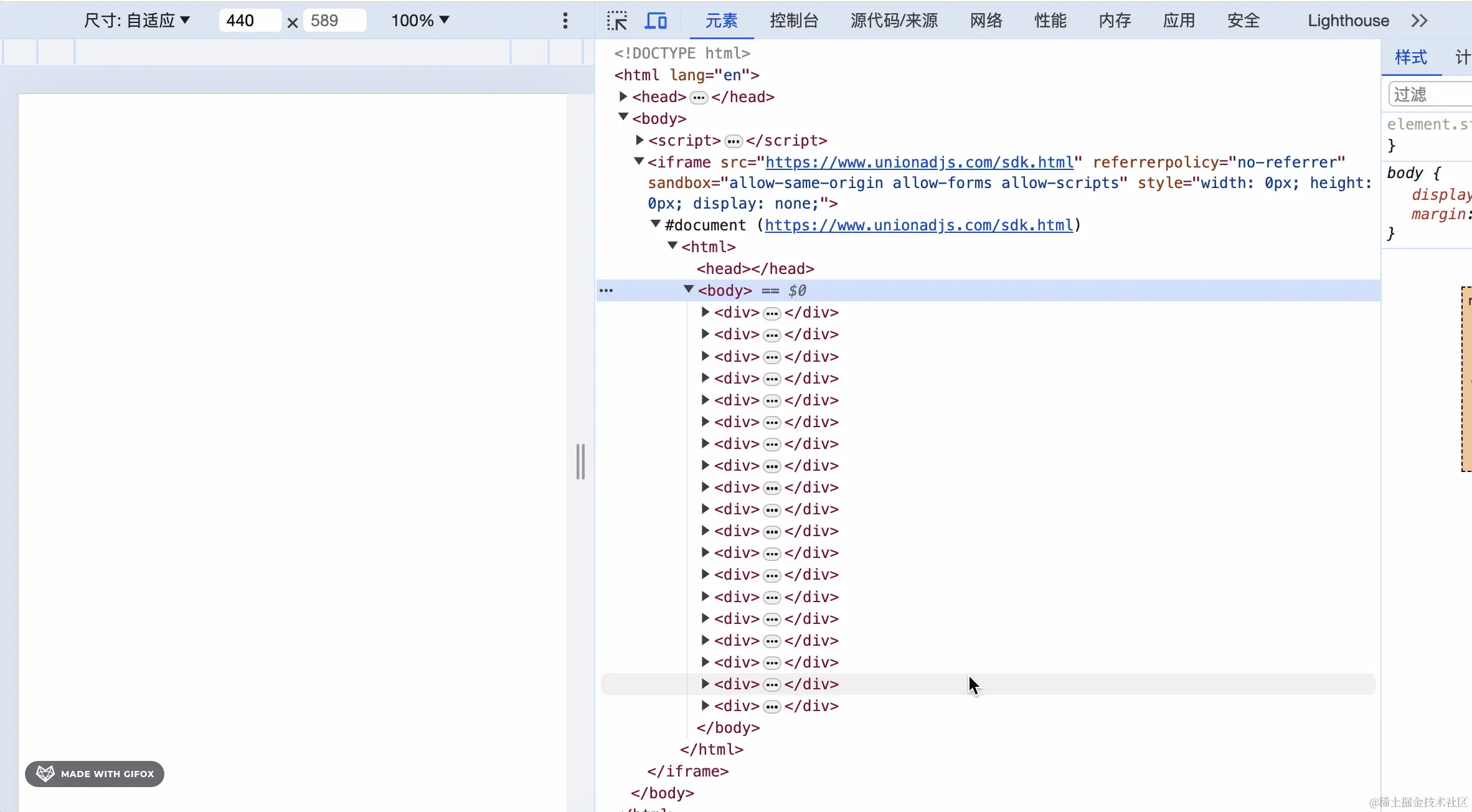Expand the top-level head node
The height and width of the screenshot is (812, 1472).
tap(623, 97)
